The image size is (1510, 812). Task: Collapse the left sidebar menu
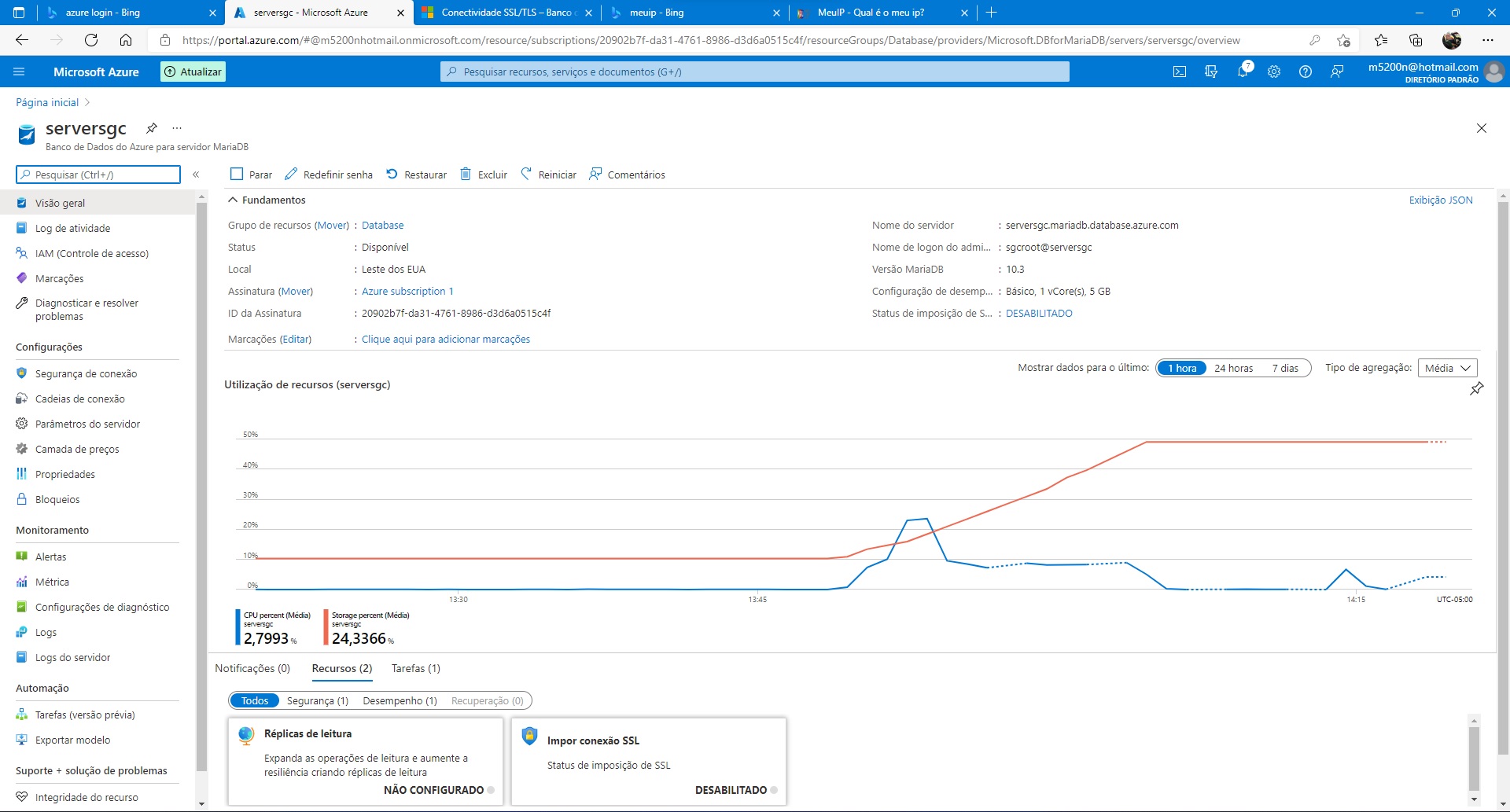click(196, 175)
